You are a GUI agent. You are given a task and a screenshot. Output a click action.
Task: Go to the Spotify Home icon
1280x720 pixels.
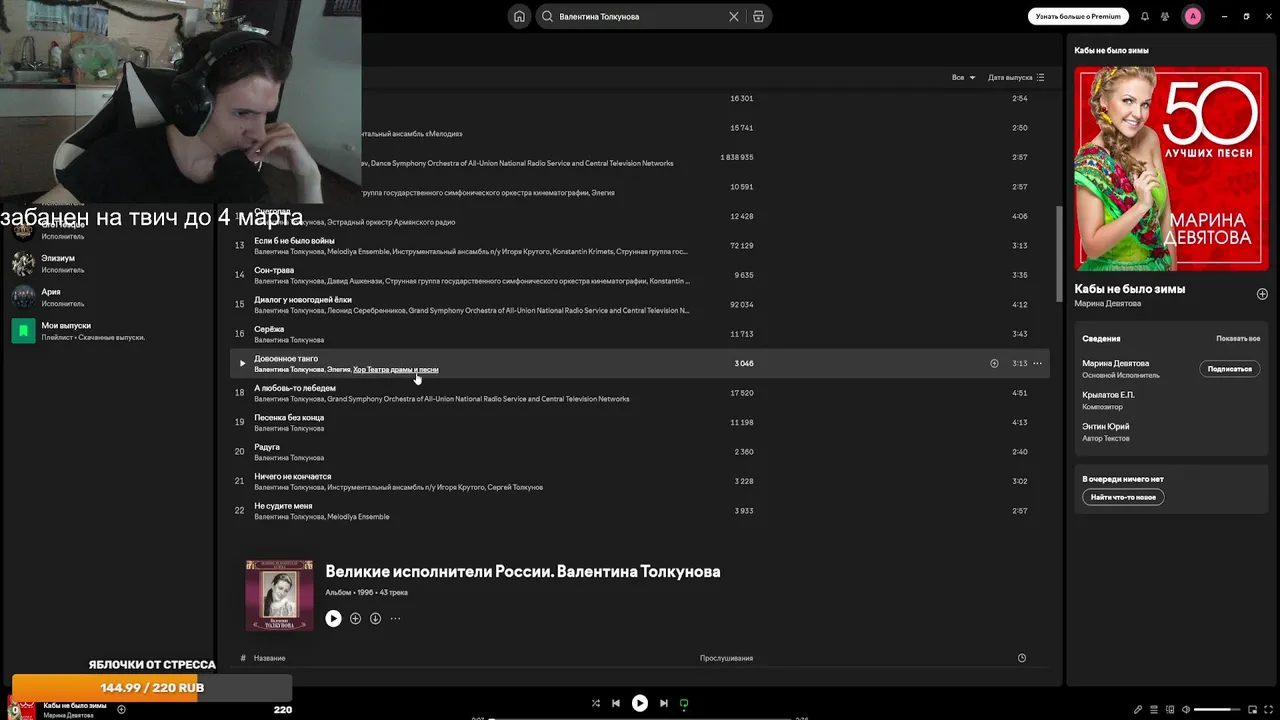[519, 16]
